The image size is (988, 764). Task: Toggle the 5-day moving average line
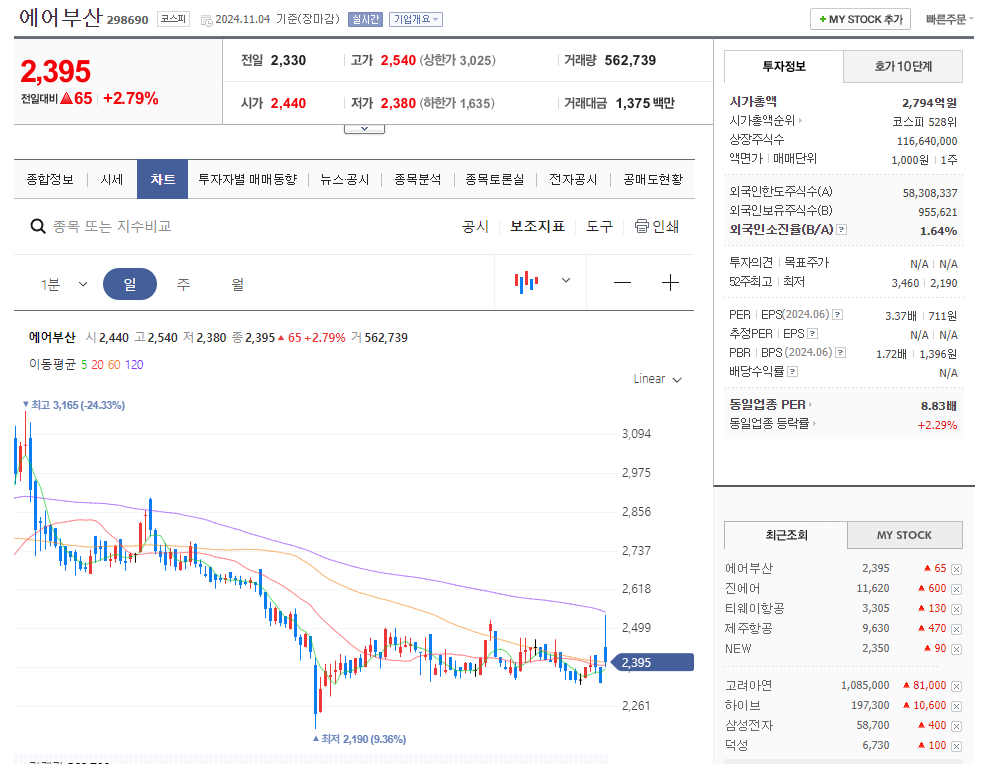84,365
